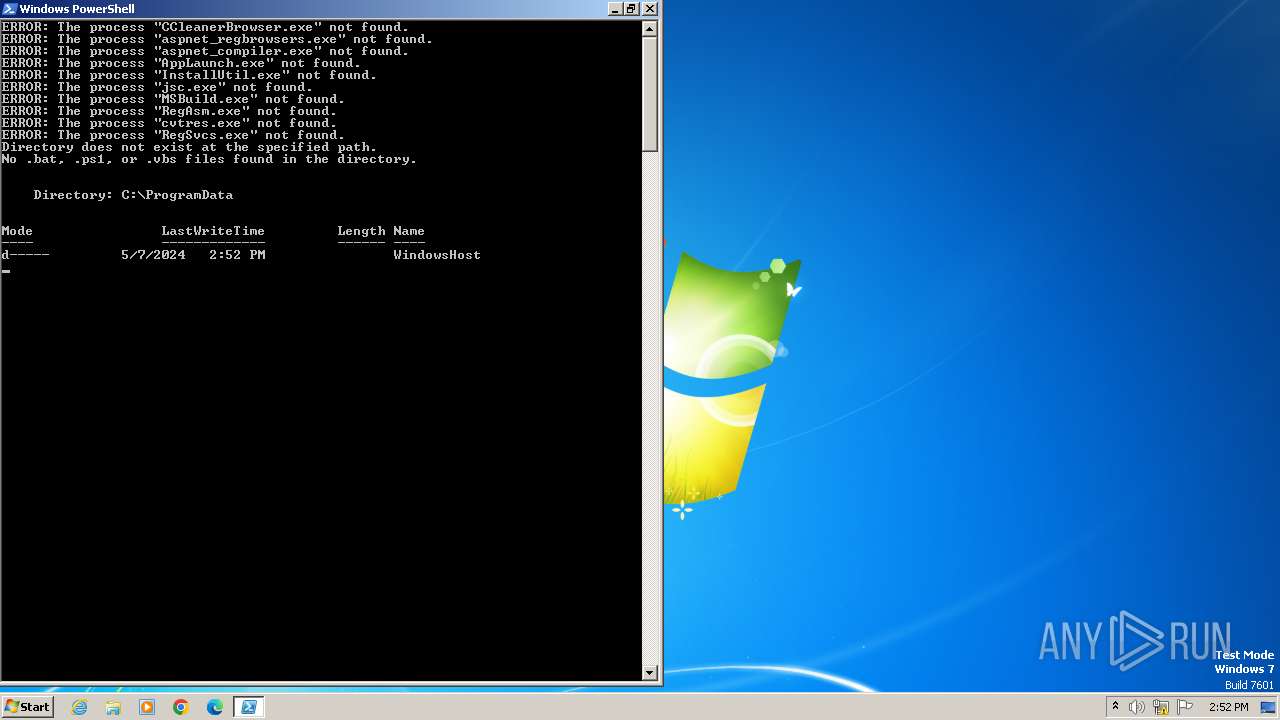Click the "AppLaunch.exe" not found error line

click(181, 63)
